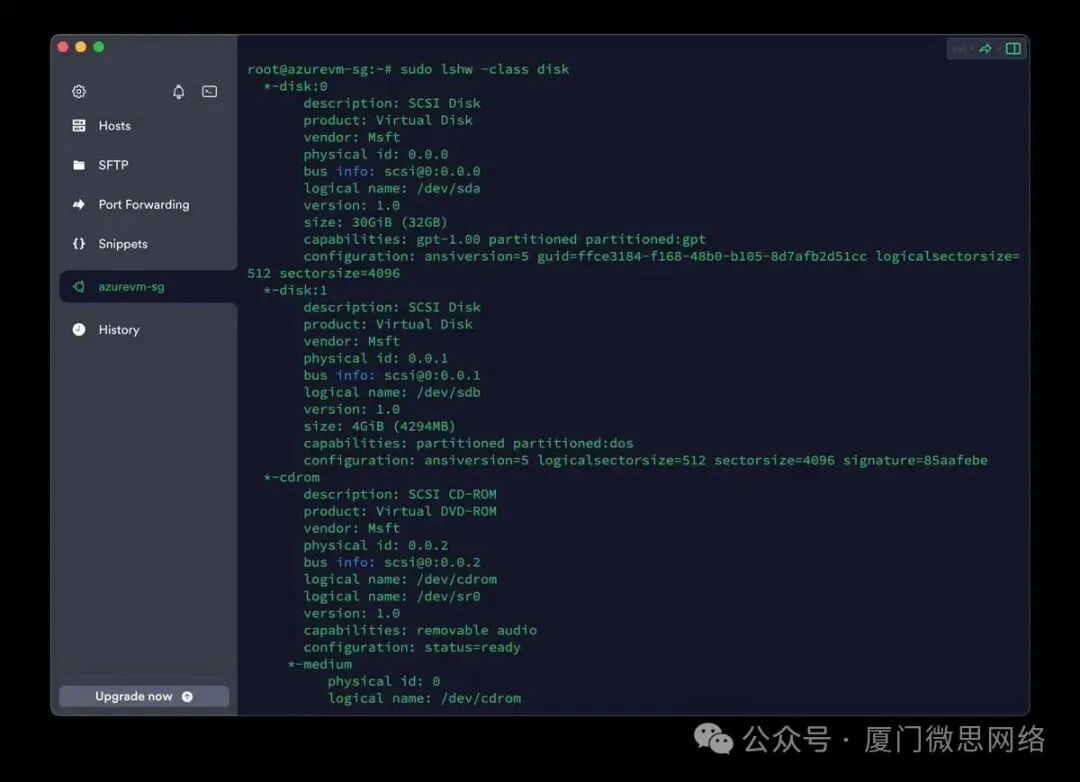
Task: Click 'physical id: 0.0.2' line
Action: (375, 545)
